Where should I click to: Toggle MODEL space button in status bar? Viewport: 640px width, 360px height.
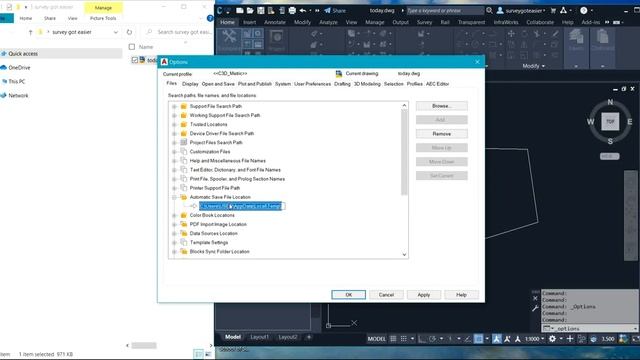click(x=376, y=339)
